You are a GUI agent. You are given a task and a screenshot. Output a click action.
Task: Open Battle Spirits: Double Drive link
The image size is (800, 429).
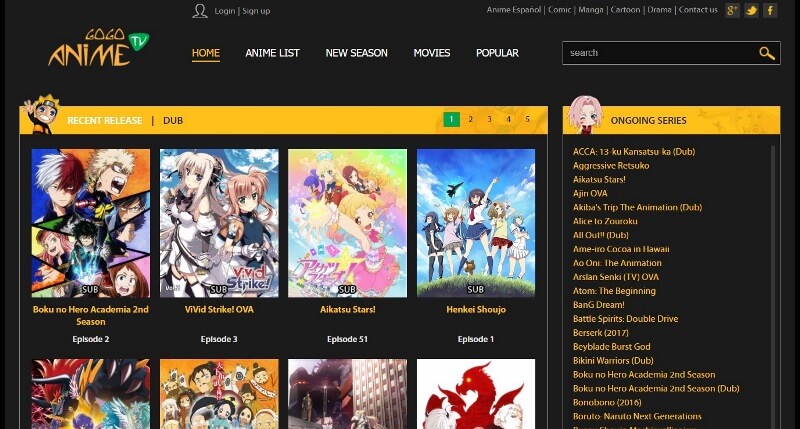click(626, 319)
